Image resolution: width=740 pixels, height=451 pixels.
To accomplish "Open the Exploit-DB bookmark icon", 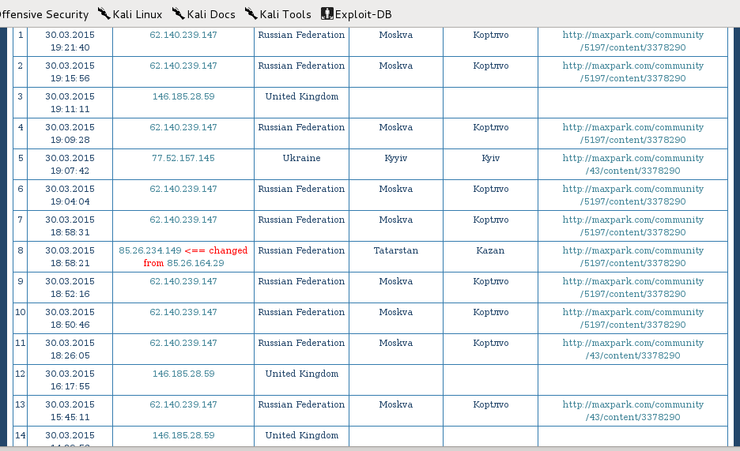I will pyautogui.click(x=326, y=15).
